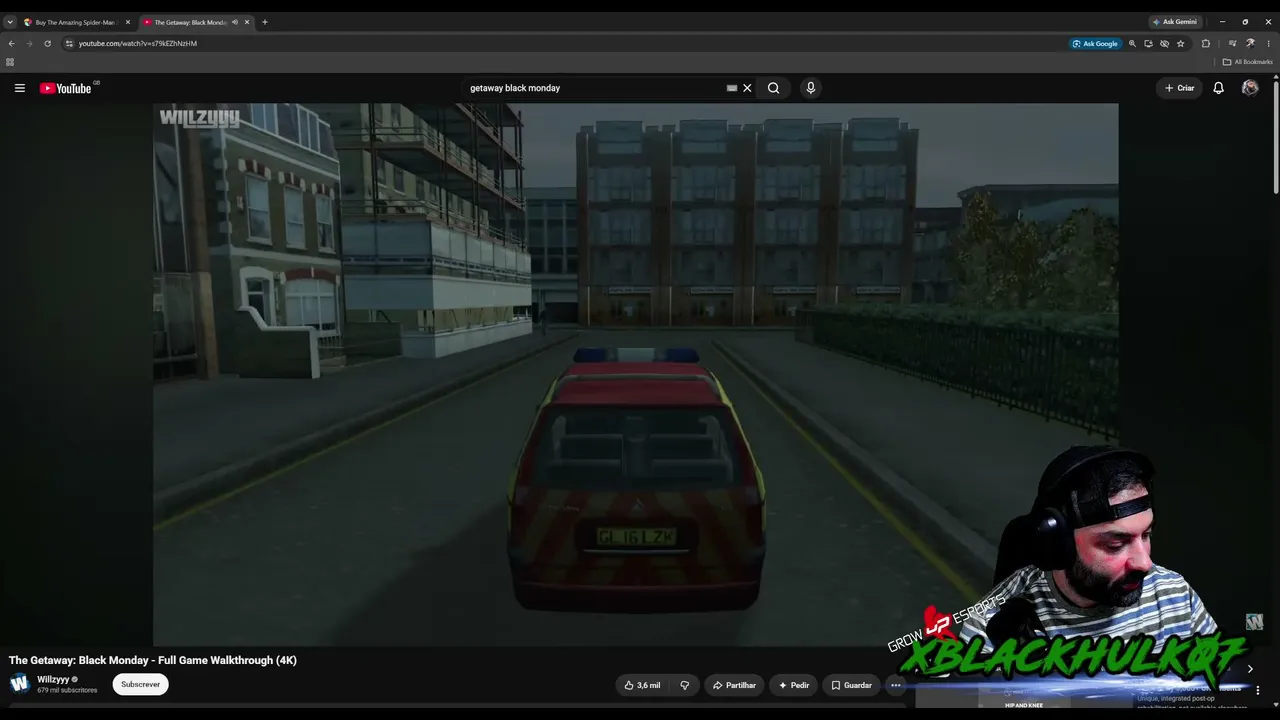Like the video (3,6 mil)
1280x720 pixels.
(x=642, y=685)
